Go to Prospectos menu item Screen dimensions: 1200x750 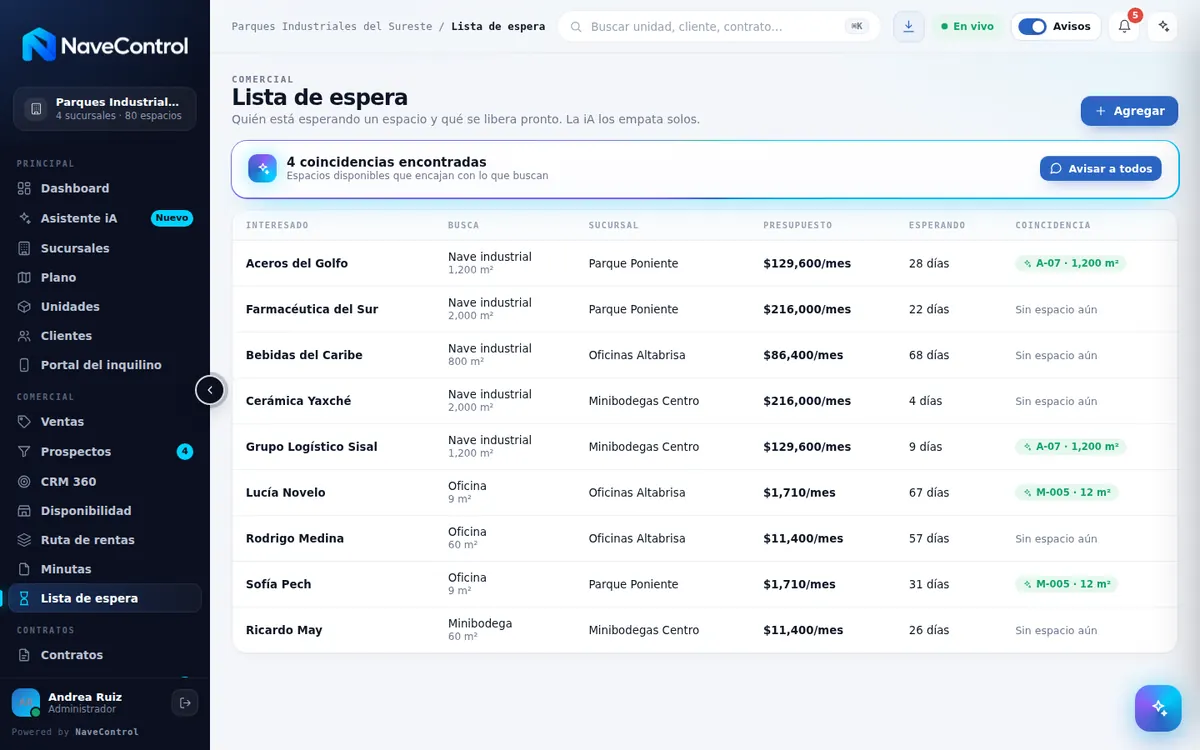pyautogui.click(x=105, y=452)
